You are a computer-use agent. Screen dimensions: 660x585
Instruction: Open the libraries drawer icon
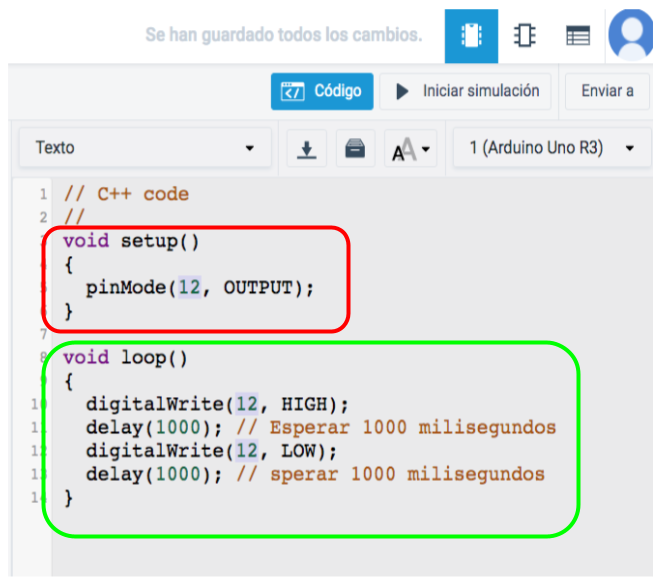355,149
